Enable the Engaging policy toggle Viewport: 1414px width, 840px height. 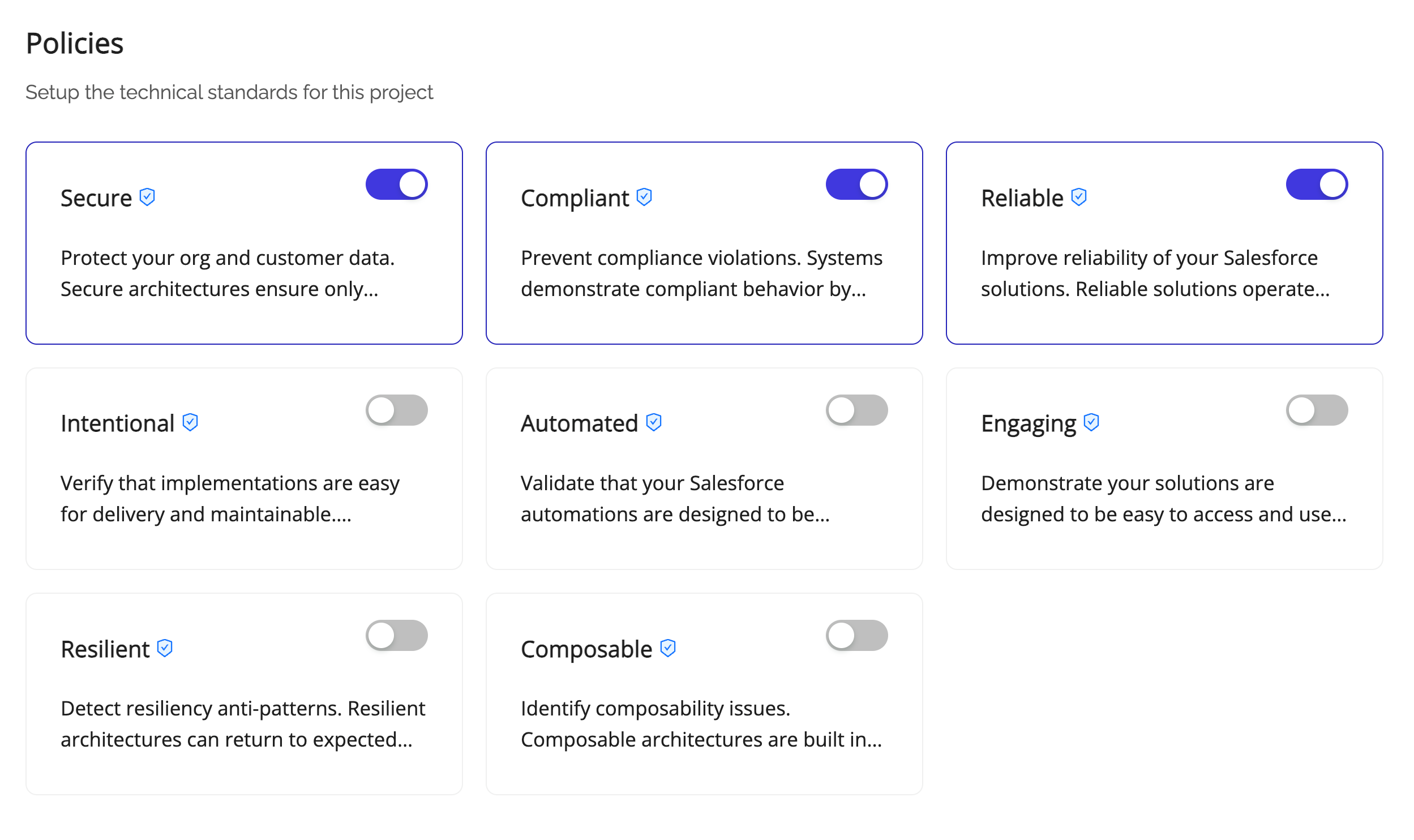1318,410
